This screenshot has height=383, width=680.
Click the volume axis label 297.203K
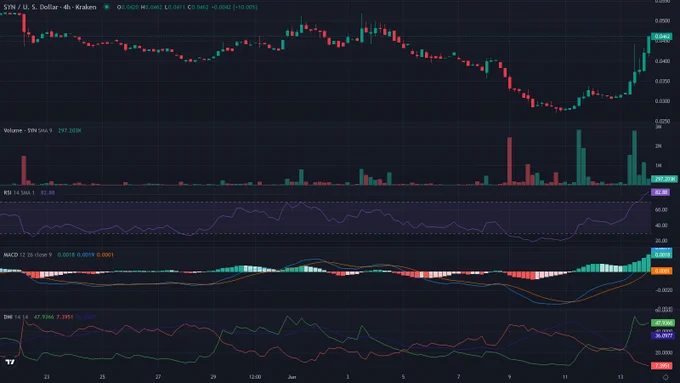[664, 179]
